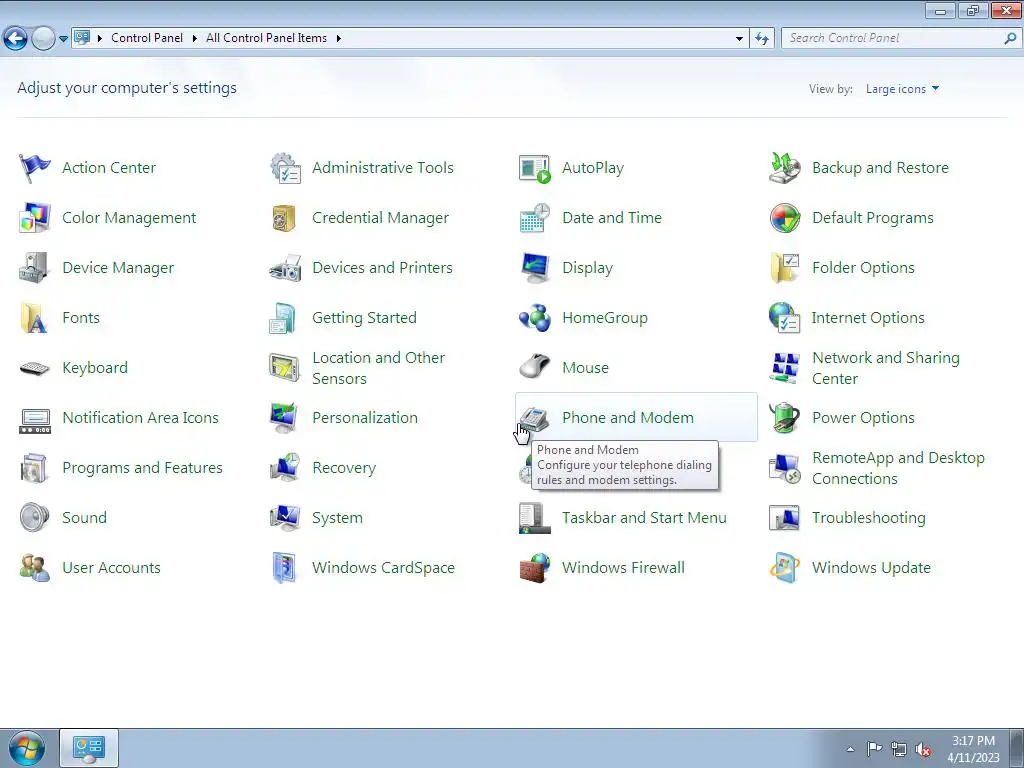This screenshot has width=1024, height=768.
Task: Open the Recovery icon
Action: (285, 468)
